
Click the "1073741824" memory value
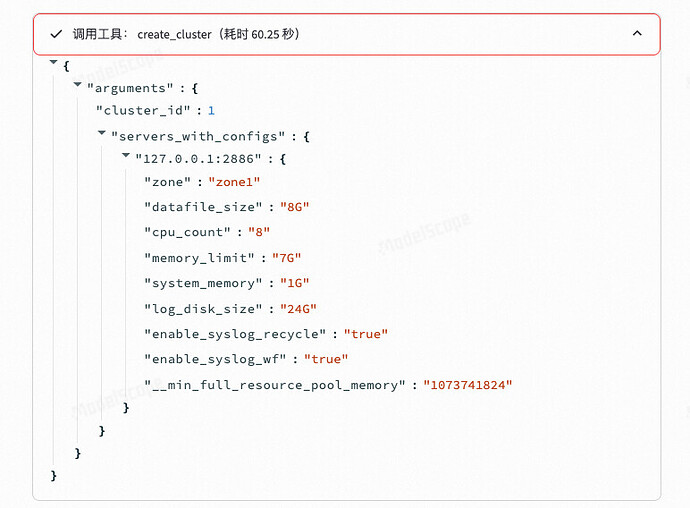click(468, 385)
